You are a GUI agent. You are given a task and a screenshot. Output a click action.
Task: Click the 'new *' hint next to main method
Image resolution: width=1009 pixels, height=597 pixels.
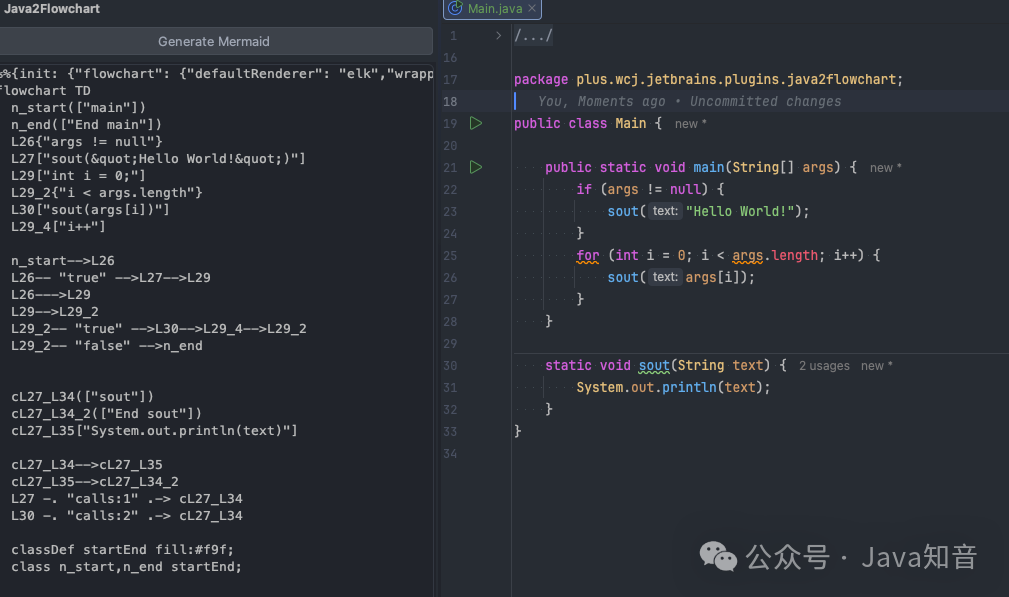884,167
